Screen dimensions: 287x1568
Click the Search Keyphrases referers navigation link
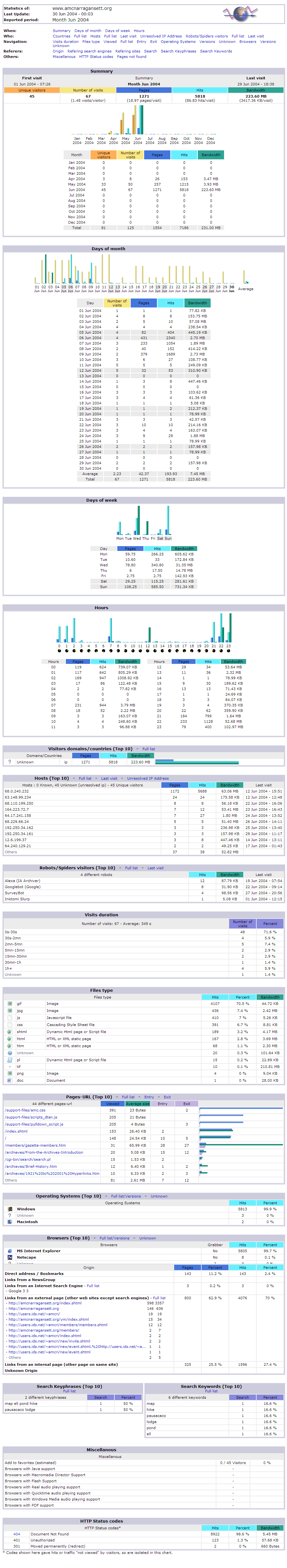[178, 51]
